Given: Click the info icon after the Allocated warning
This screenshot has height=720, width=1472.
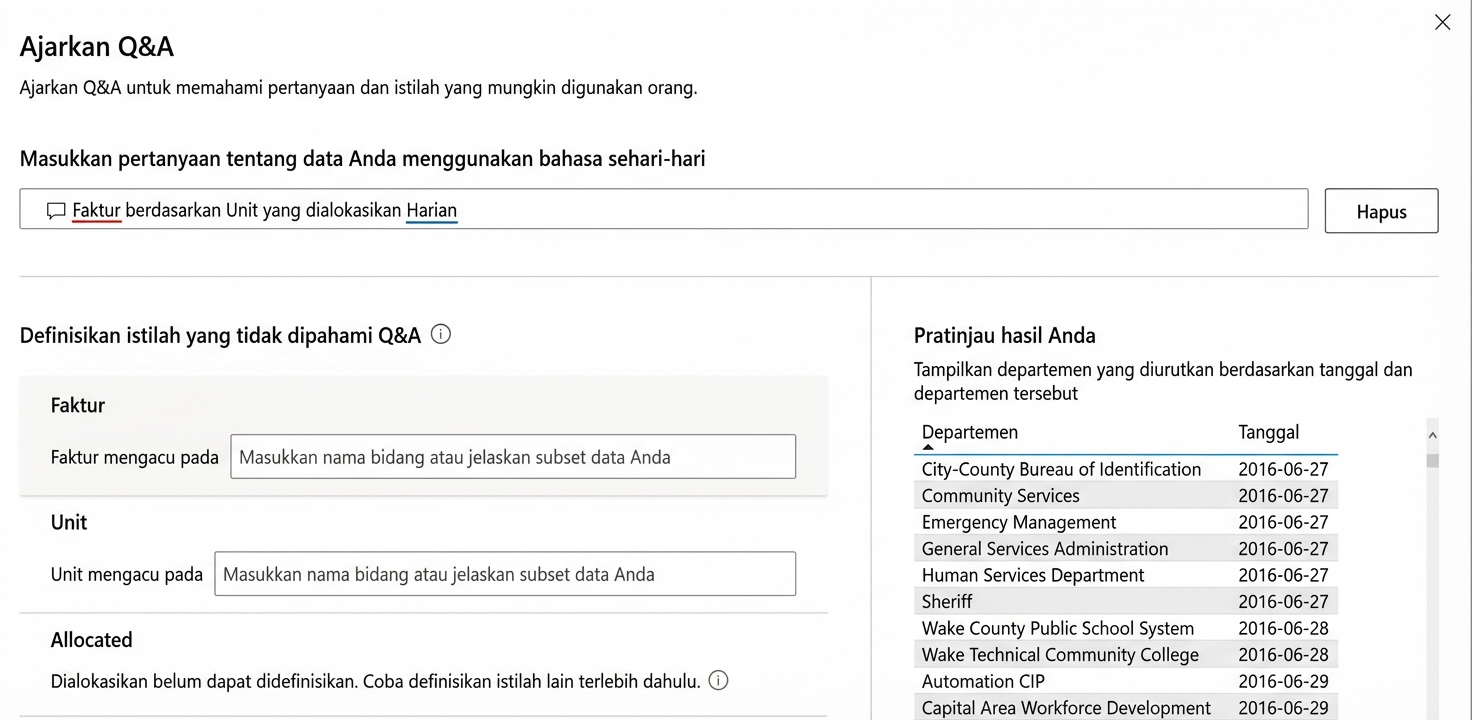Looking at the screenshot, I should click(718, 680).
